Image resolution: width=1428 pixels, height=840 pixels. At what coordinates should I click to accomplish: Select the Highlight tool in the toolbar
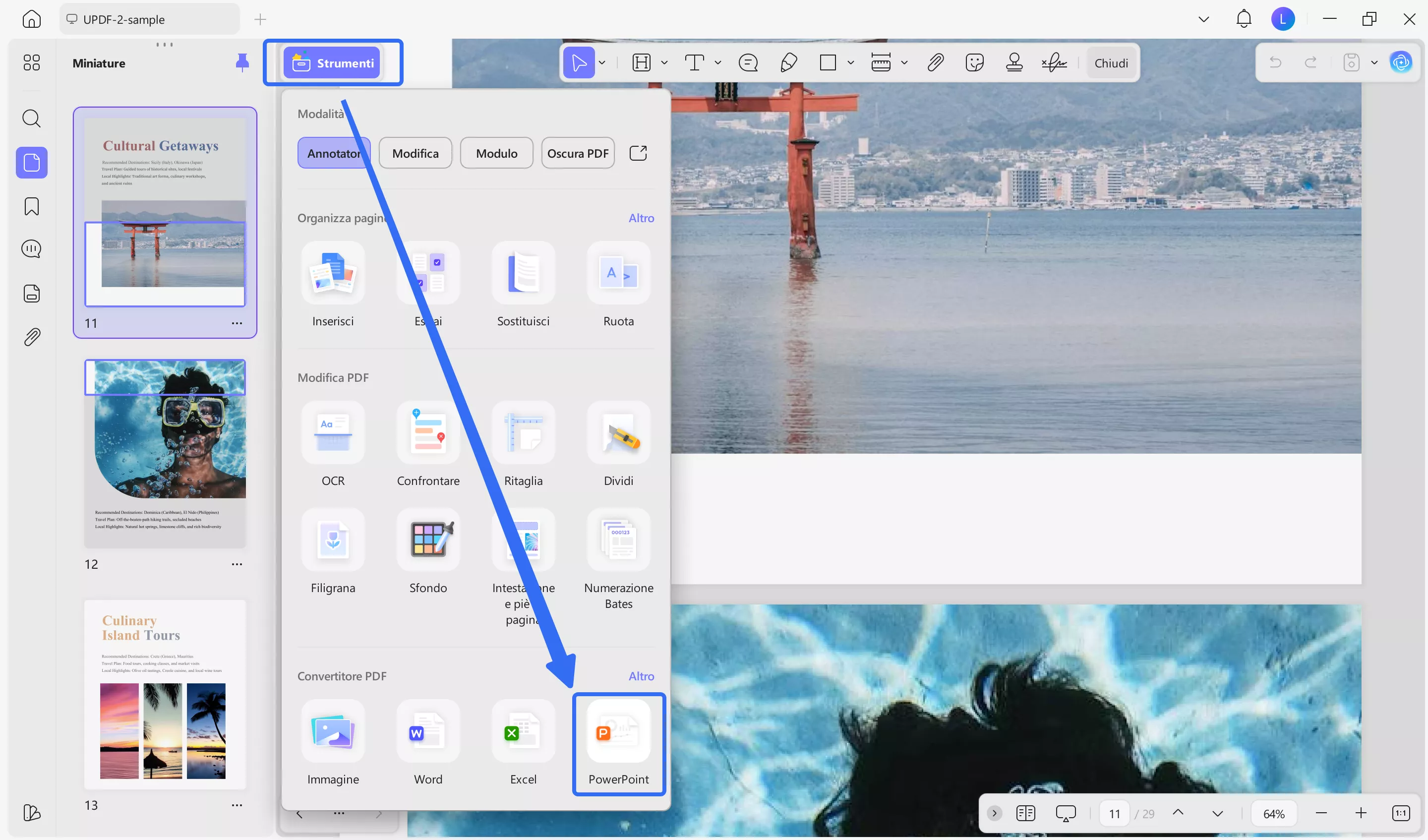pos(641,62)
